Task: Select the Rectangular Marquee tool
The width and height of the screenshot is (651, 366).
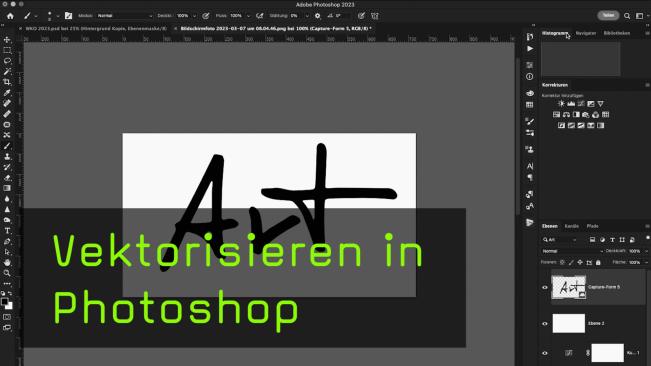Action: tap(7, 50)
